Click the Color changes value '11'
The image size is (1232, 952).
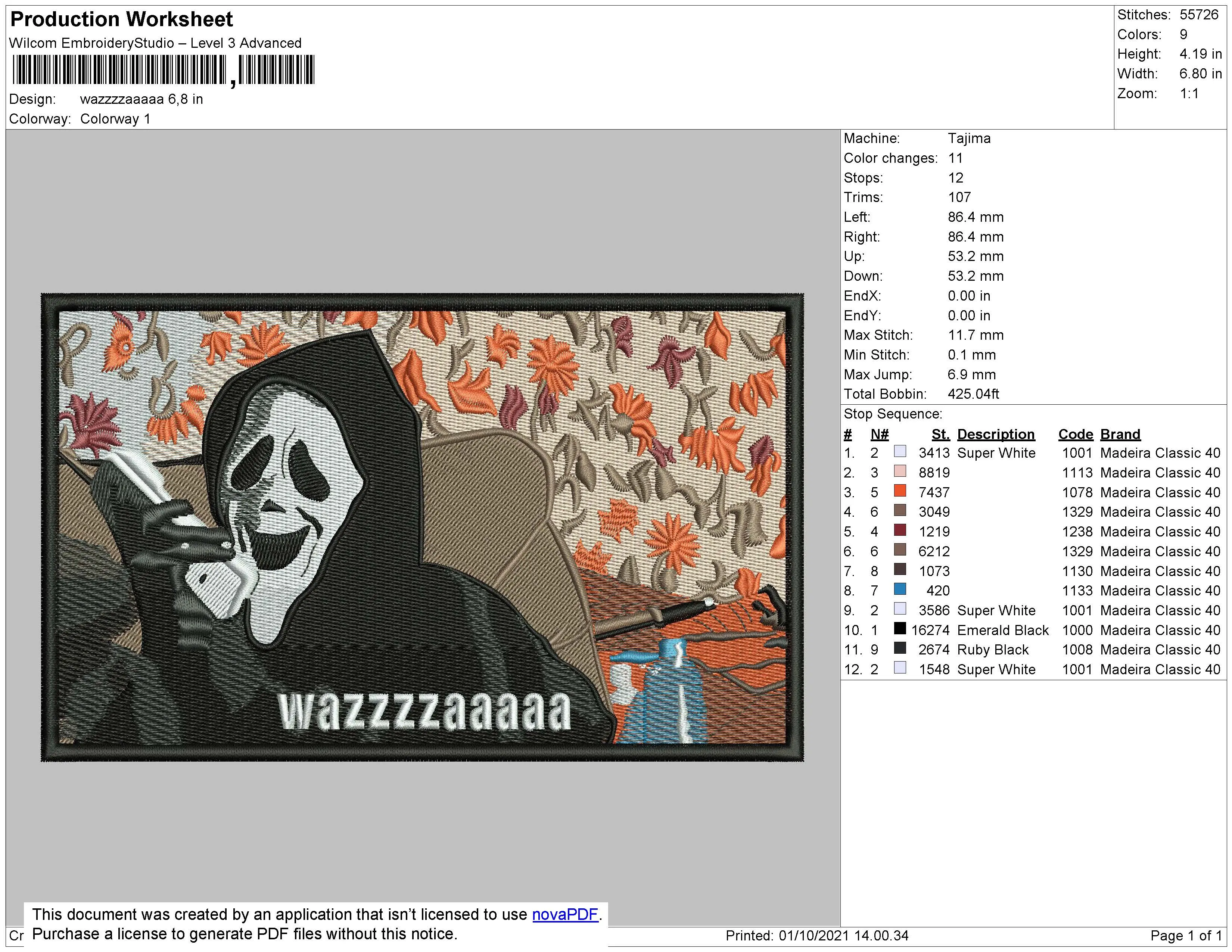tap(955, 158)
